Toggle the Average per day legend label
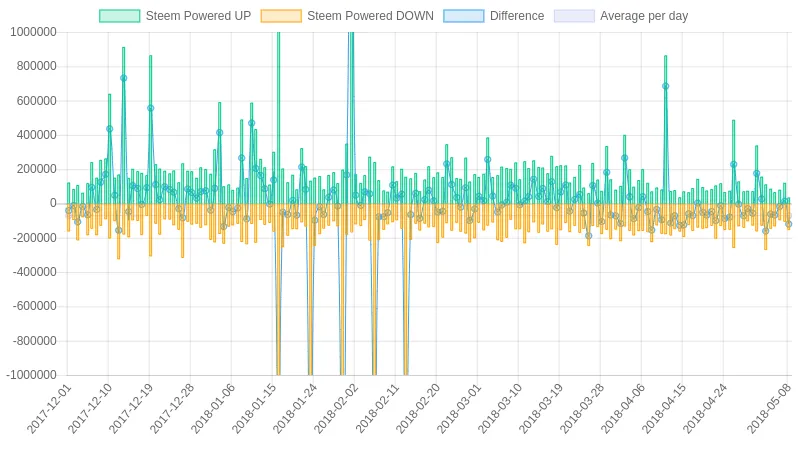The height and width of the screenshot is (450, 798). click(x=644, y=16)
